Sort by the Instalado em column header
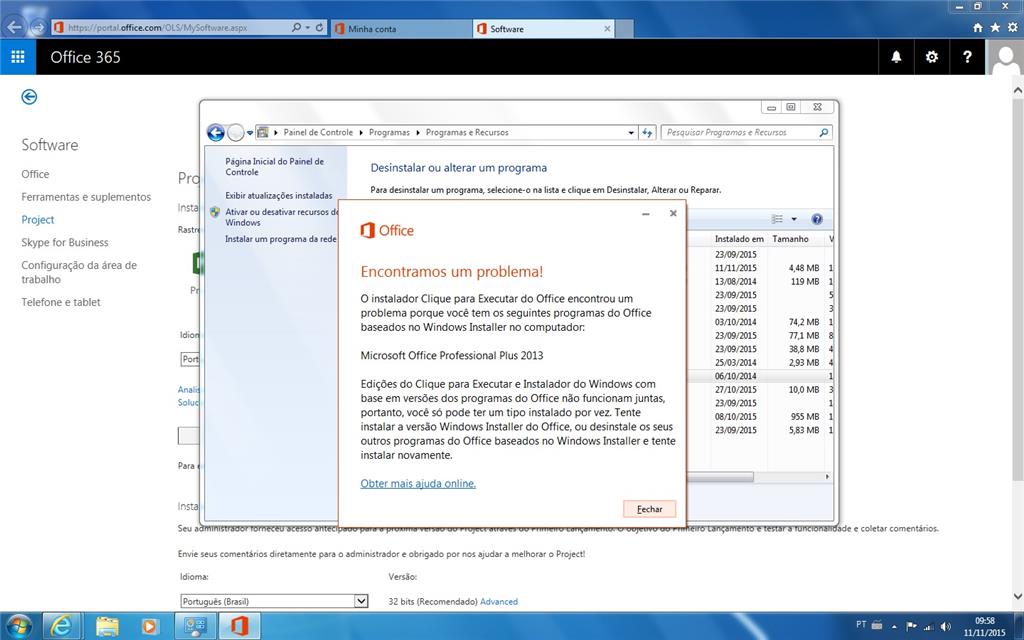Image resolution: width=1024 pixels, height=640 pixels. click(x=739, y=239)
